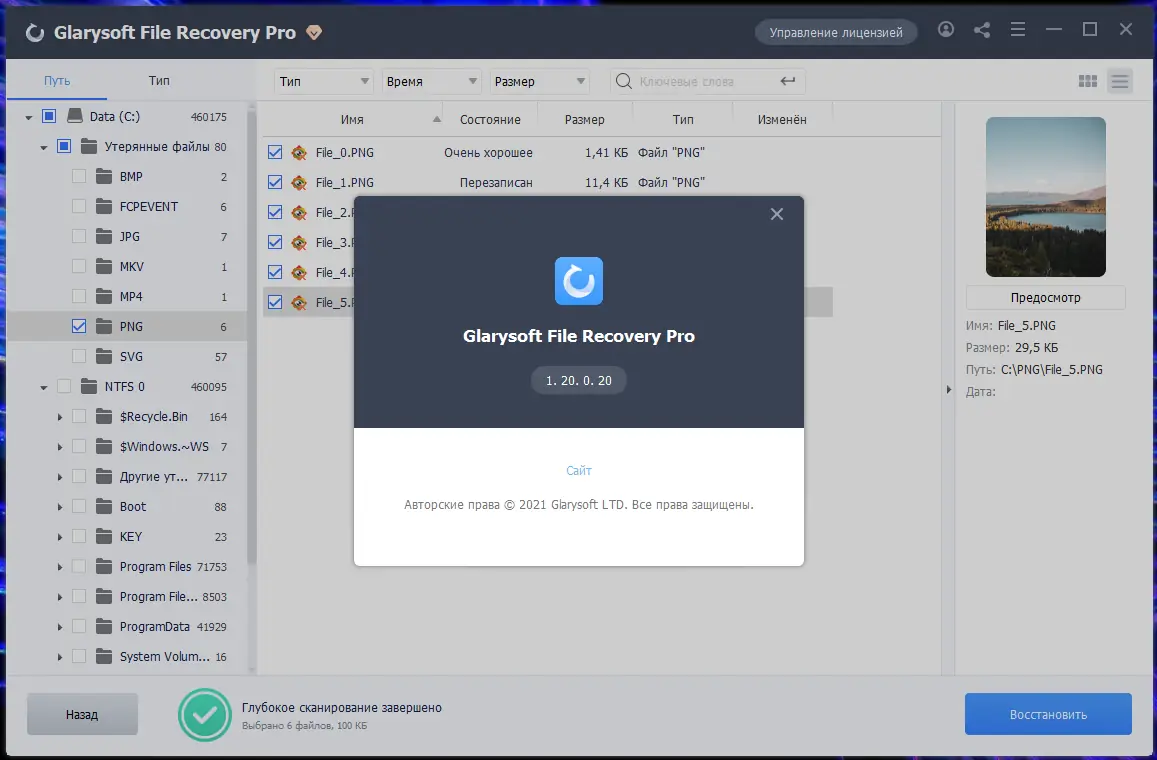The height and width of the screenshot is (760, 1157).
Task: Switch to list view
Action: point(1120,81)
